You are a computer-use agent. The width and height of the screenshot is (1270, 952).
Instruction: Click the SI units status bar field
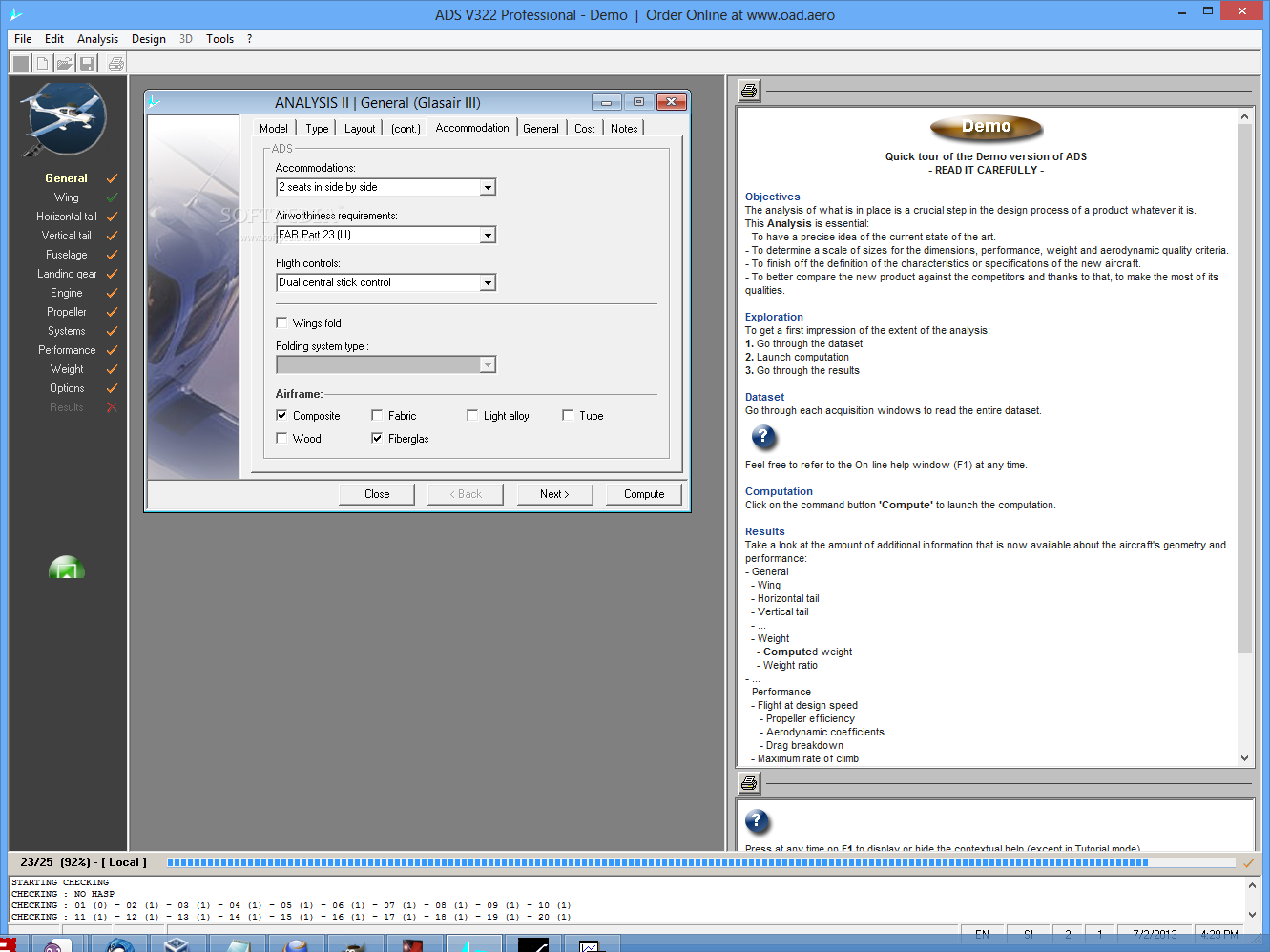1029,934
